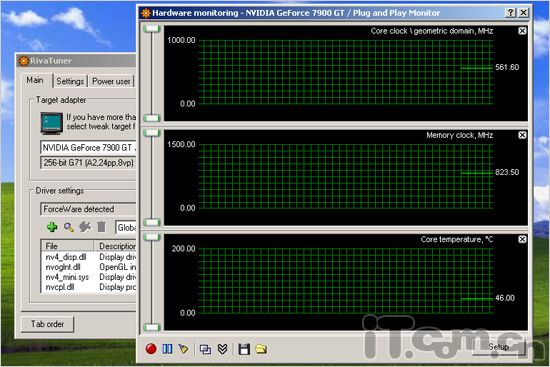
Task: Open the Power user tab
Action: [x=111, y=81]
